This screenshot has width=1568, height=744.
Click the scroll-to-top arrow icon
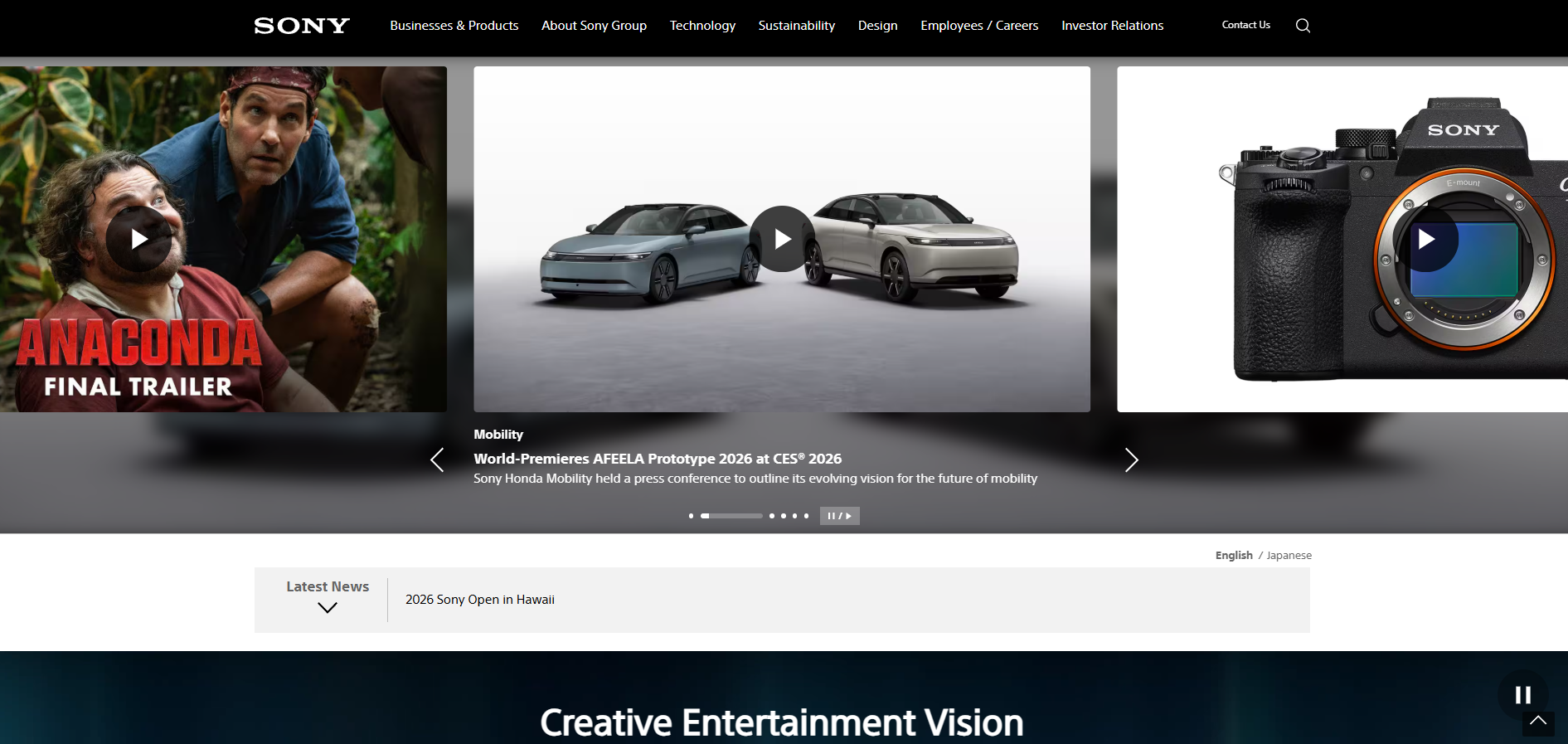point(1537,722)
